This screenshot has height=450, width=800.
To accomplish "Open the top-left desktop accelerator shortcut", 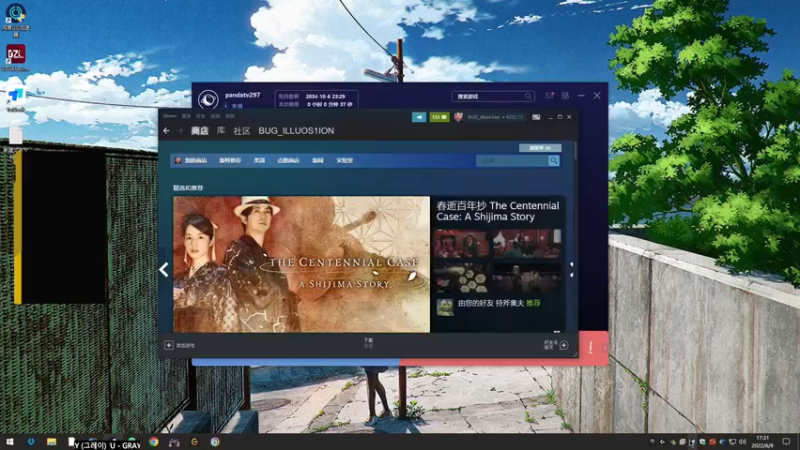I will point(16,18).
